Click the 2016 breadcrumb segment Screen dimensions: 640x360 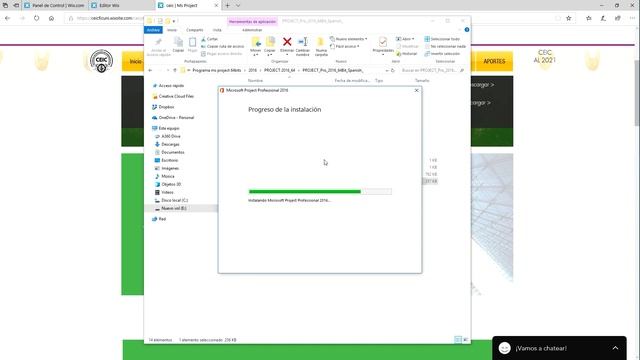(253, 70)
